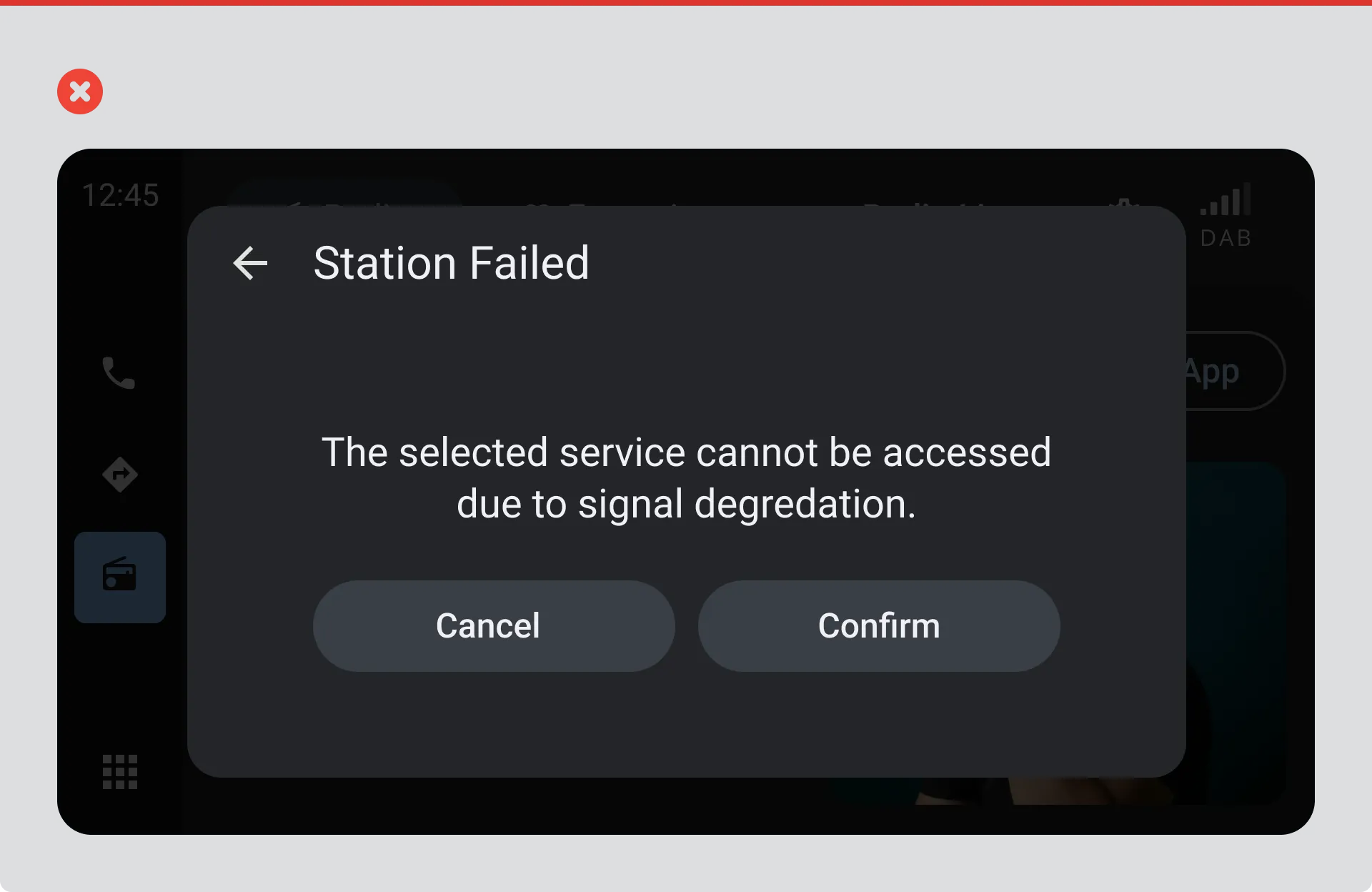This screenshot has width=1372, height=892.
Task: Select the Radio icon in the sidebar
Action: click(120, 577)
